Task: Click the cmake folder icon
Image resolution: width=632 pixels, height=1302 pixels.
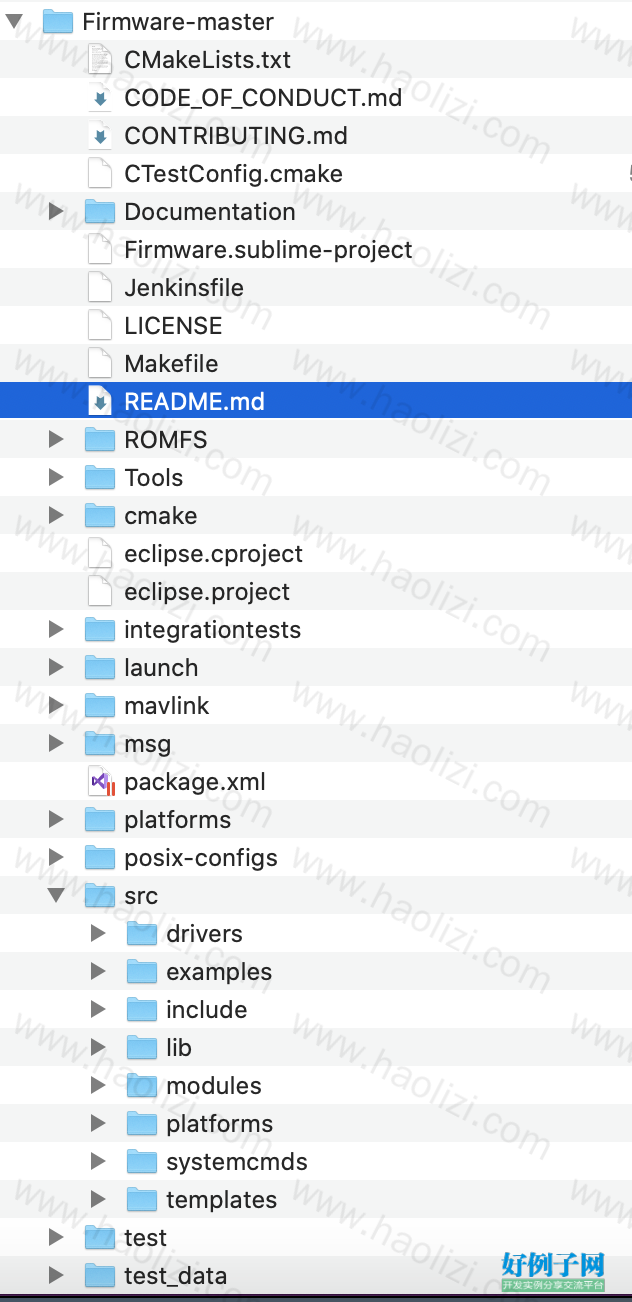Action: tap(100, 516)
